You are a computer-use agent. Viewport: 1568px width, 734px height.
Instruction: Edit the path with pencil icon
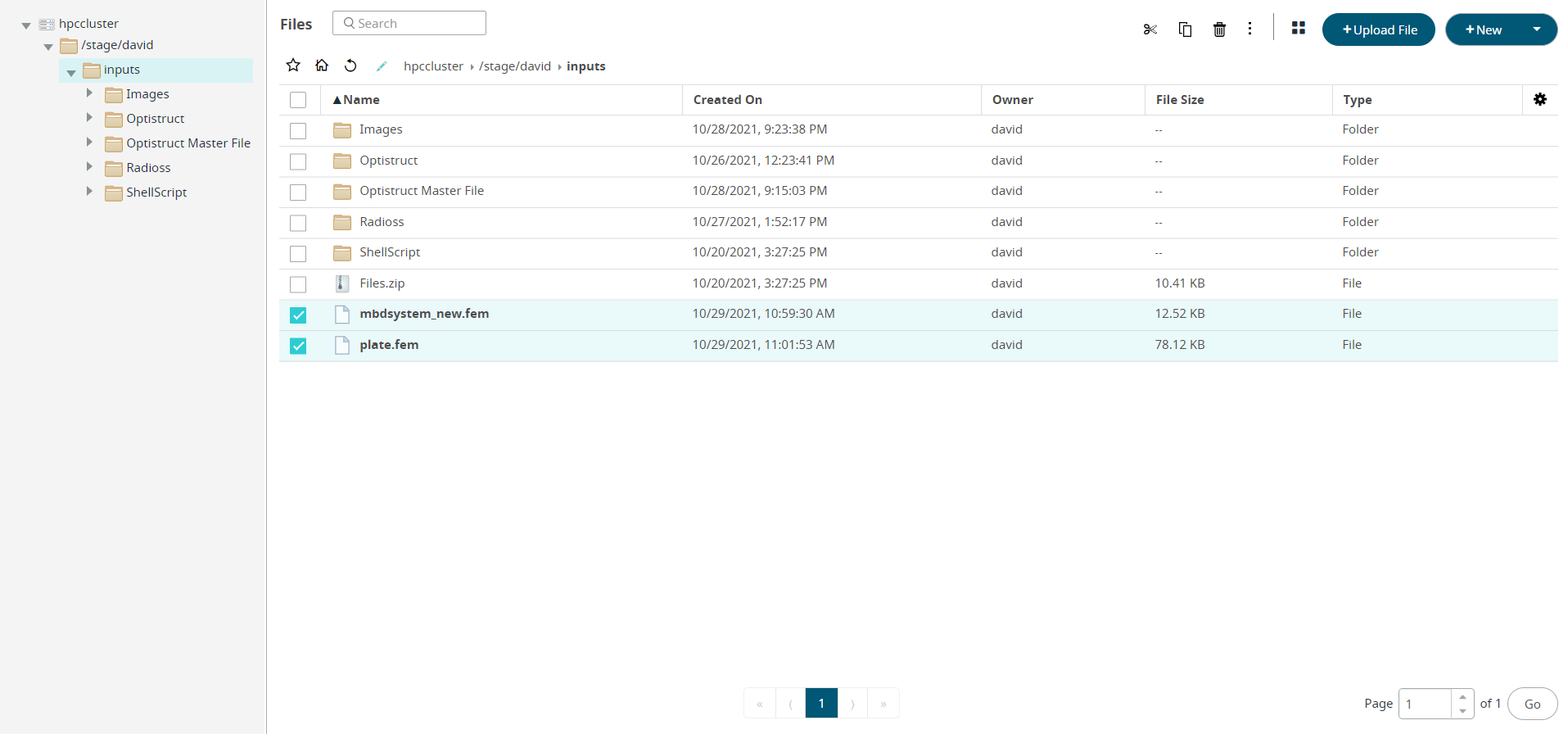click(382, 66)
